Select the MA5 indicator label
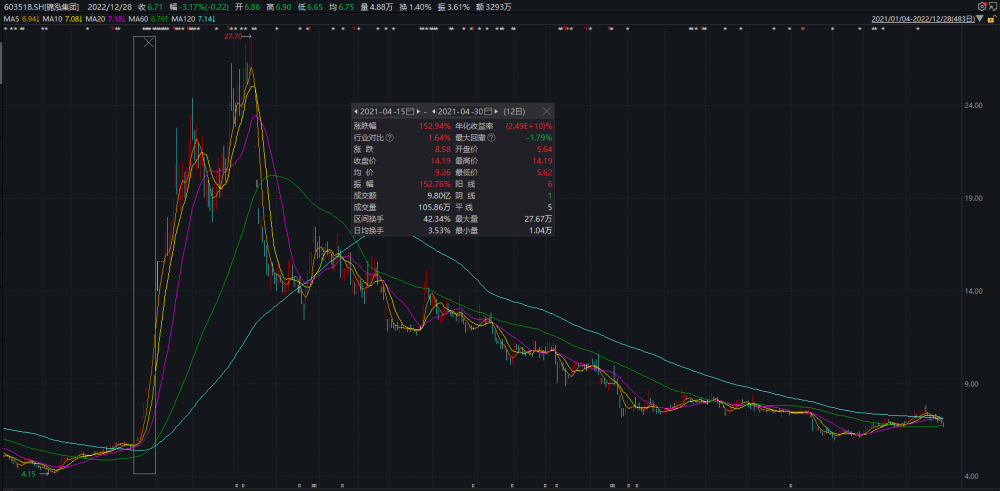The height and width of the screenshot is (491, 1000). (x=11, y=20)
